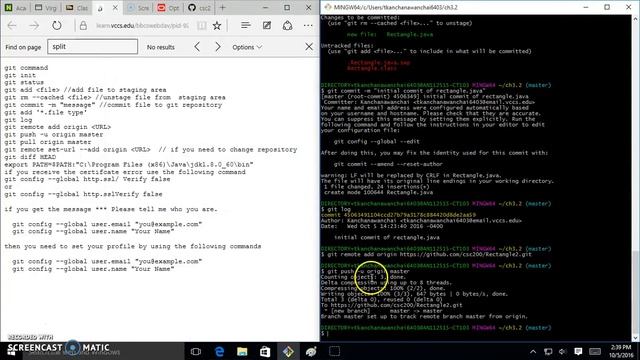Open reading view icon in address bar
Screen dimensions: 640x360
coord(202,25)
